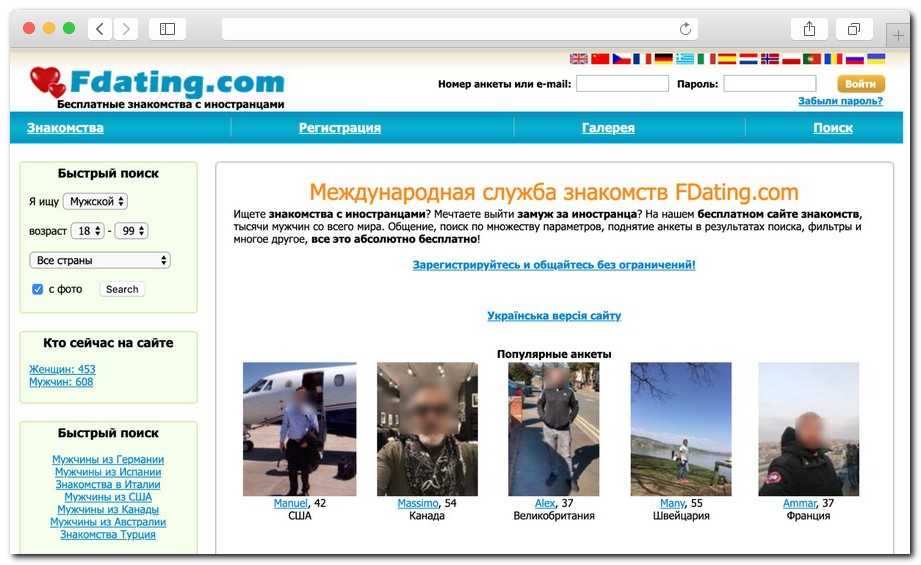
Task: Open 'Знакомства в Италии' link
Action: click(x=108, y=485)
